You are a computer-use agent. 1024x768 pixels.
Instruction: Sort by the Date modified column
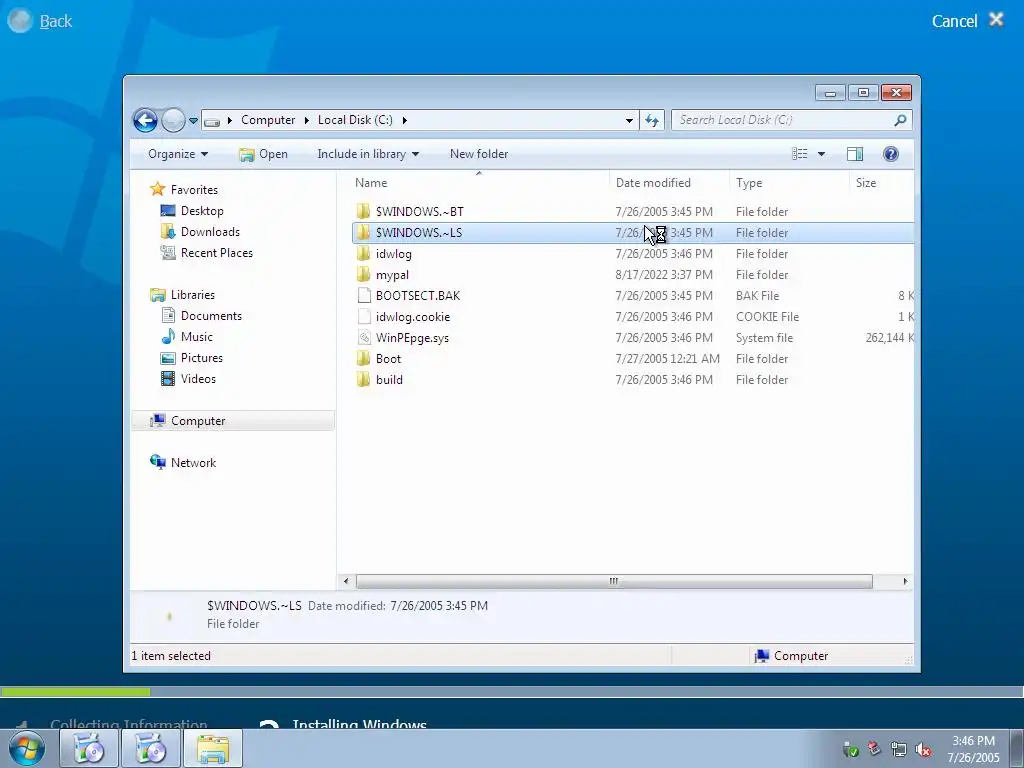click(669, 183)
